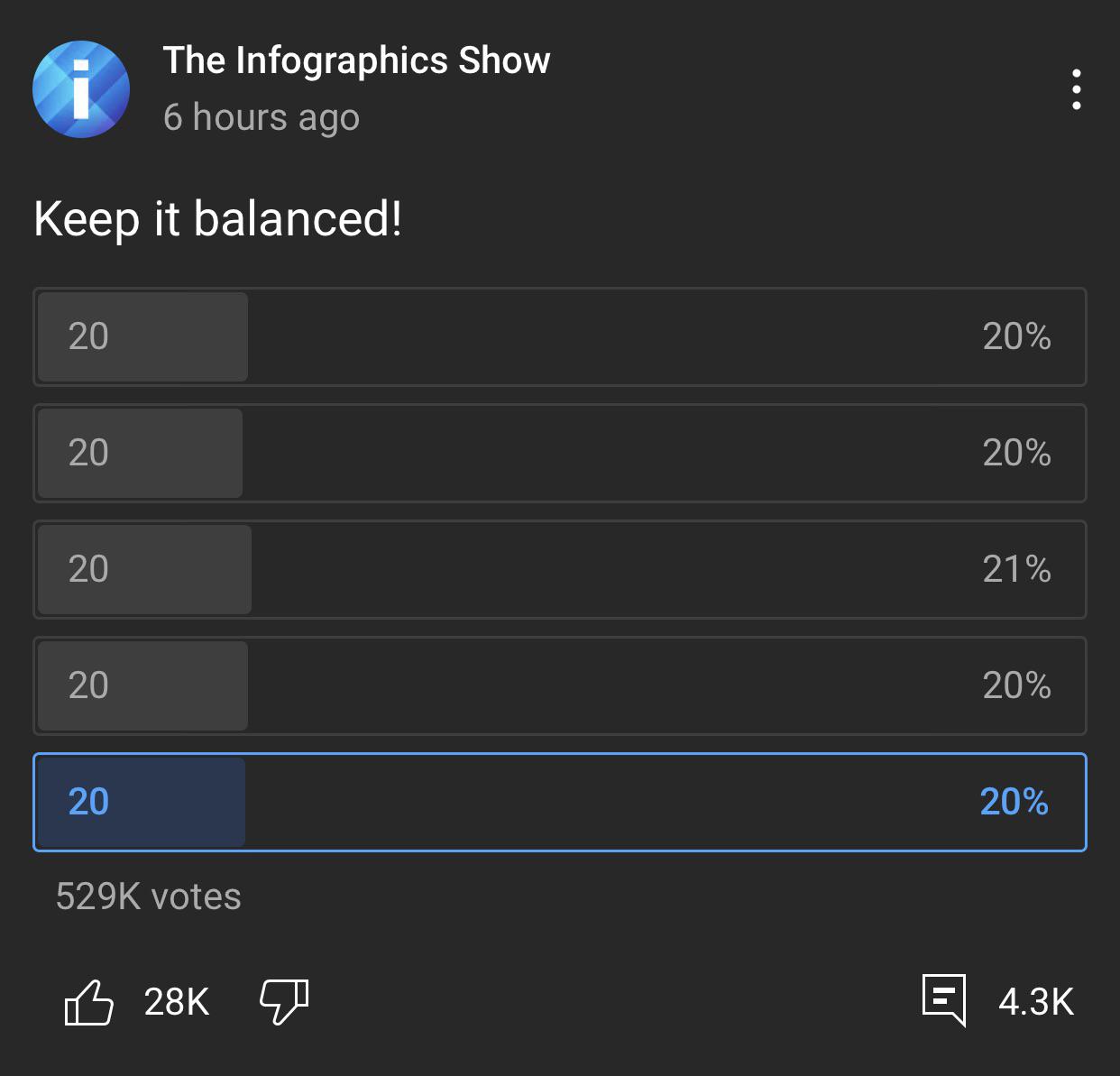
Task: Open The Infographics Show channel avatar
Action: click(81, 89)
